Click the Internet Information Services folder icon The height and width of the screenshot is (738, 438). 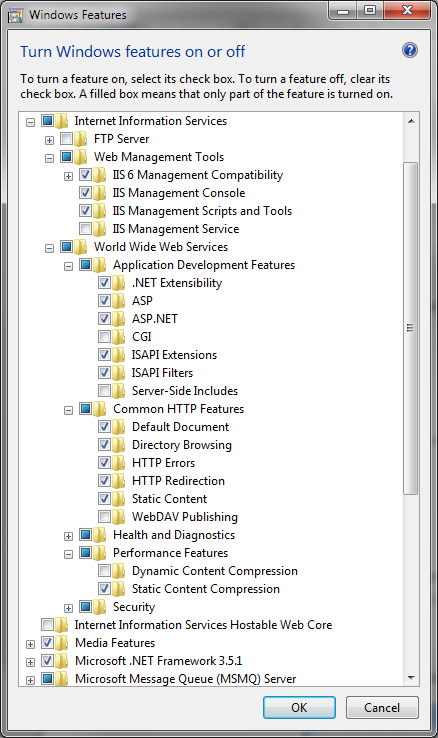point(62,121)
